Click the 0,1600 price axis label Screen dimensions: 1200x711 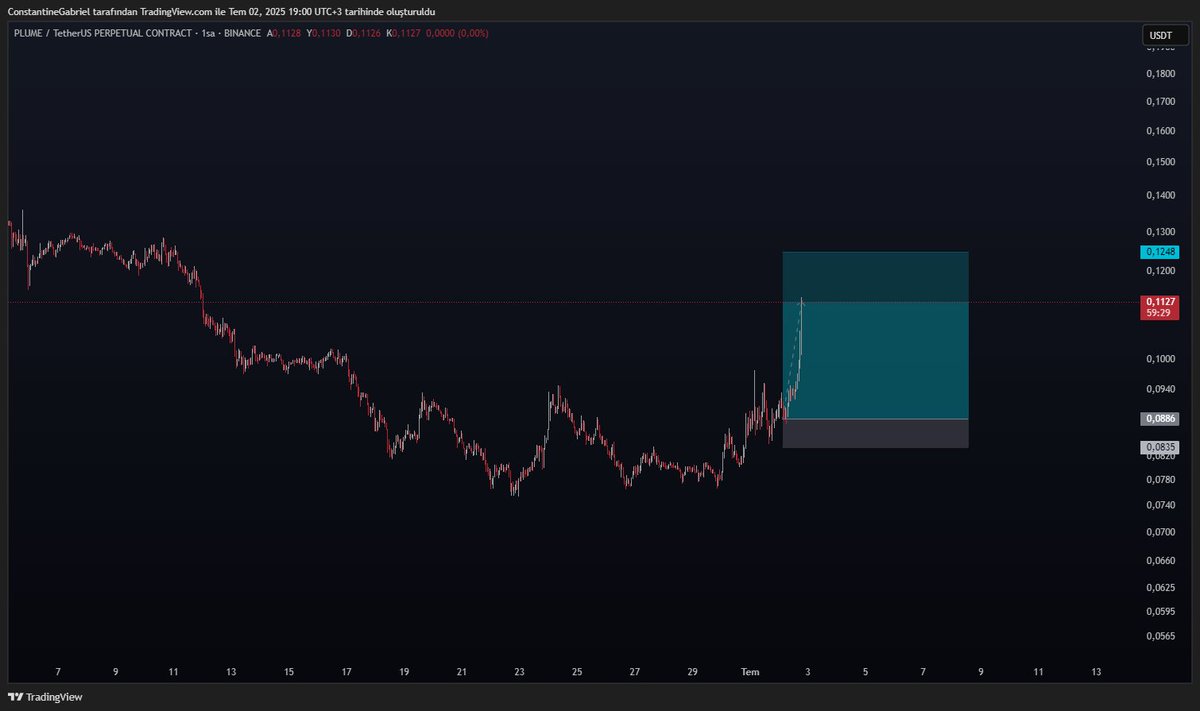[x=1160, y=130]
